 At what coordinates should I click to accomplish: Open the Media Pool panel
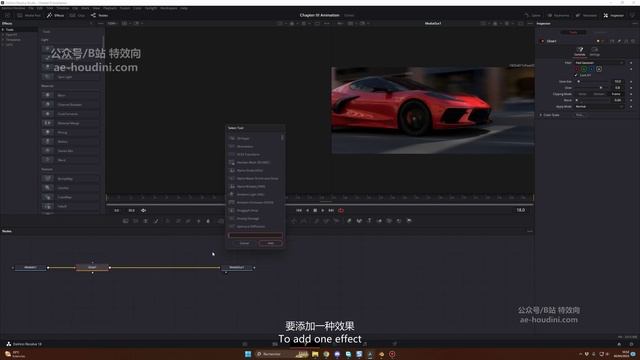tap(29, 15)
